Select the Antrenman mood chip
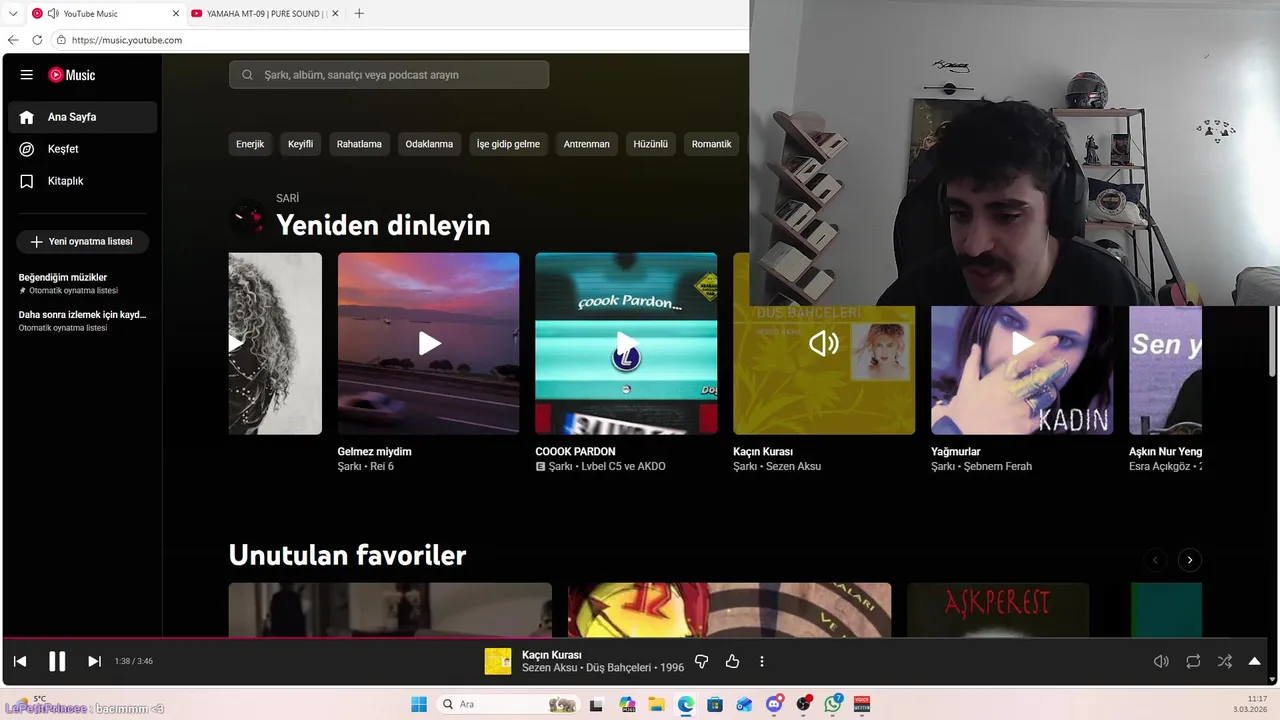The height and width of the screenshot is (720, 1280). pyautogui.click(x=586, y=144)
